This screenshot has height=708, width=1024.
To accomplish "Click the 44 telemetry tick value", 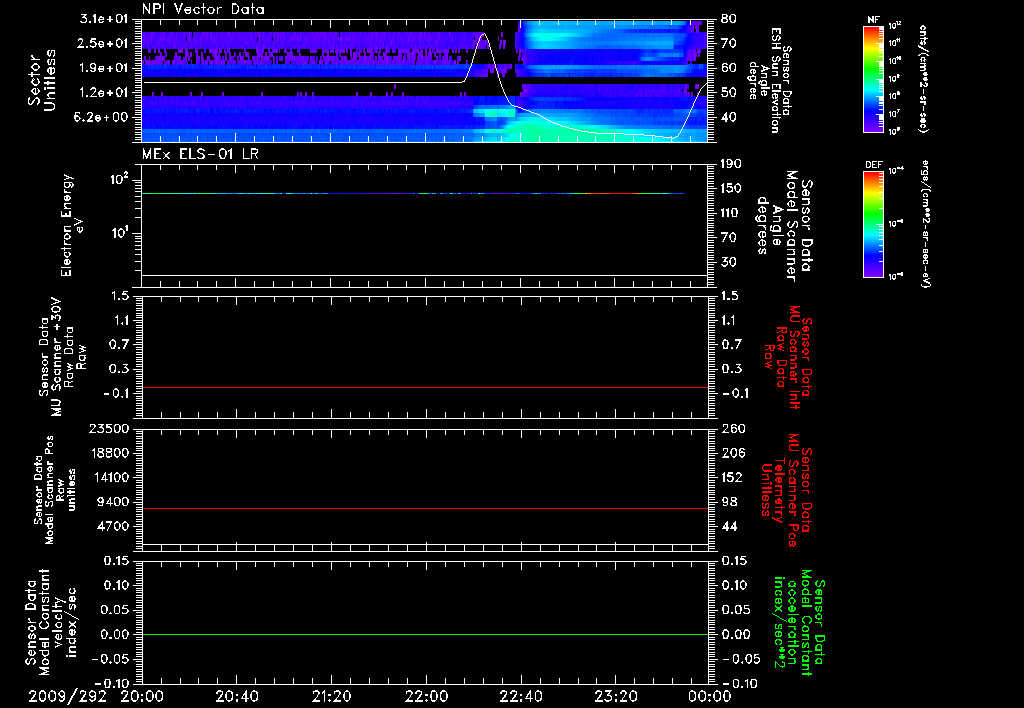I will tap(729, 526).
